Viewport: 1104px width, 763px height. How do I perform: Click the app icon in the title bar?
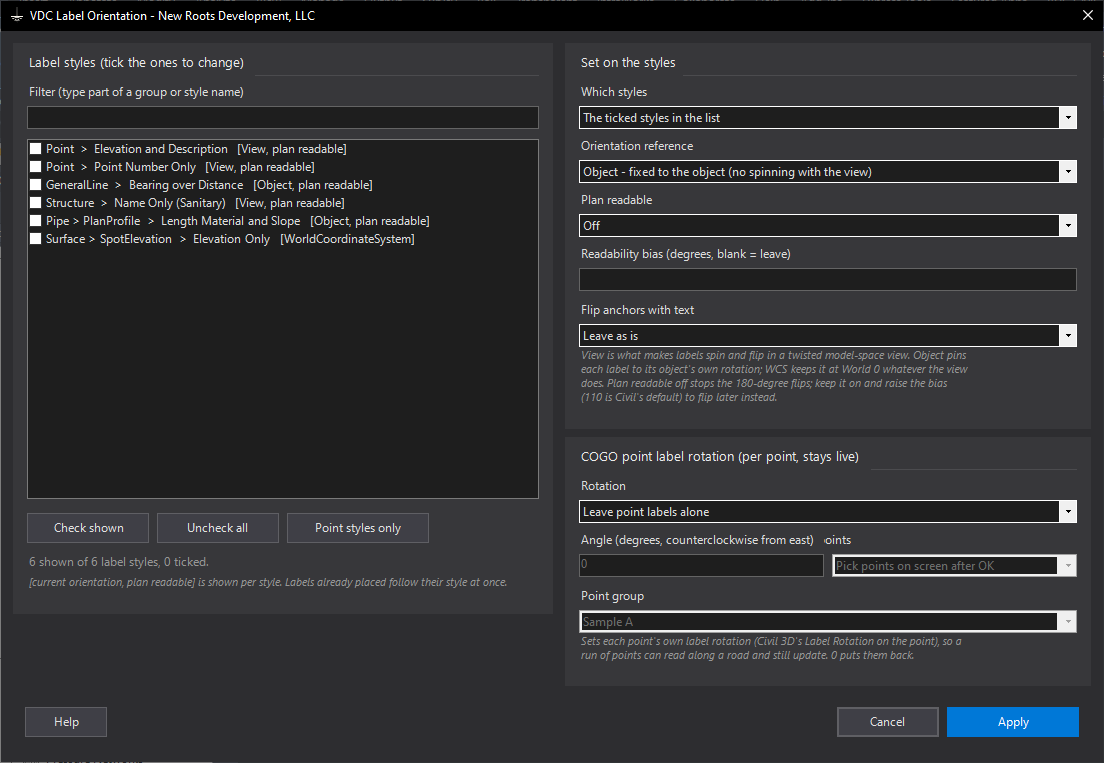(x=16, y=15)
